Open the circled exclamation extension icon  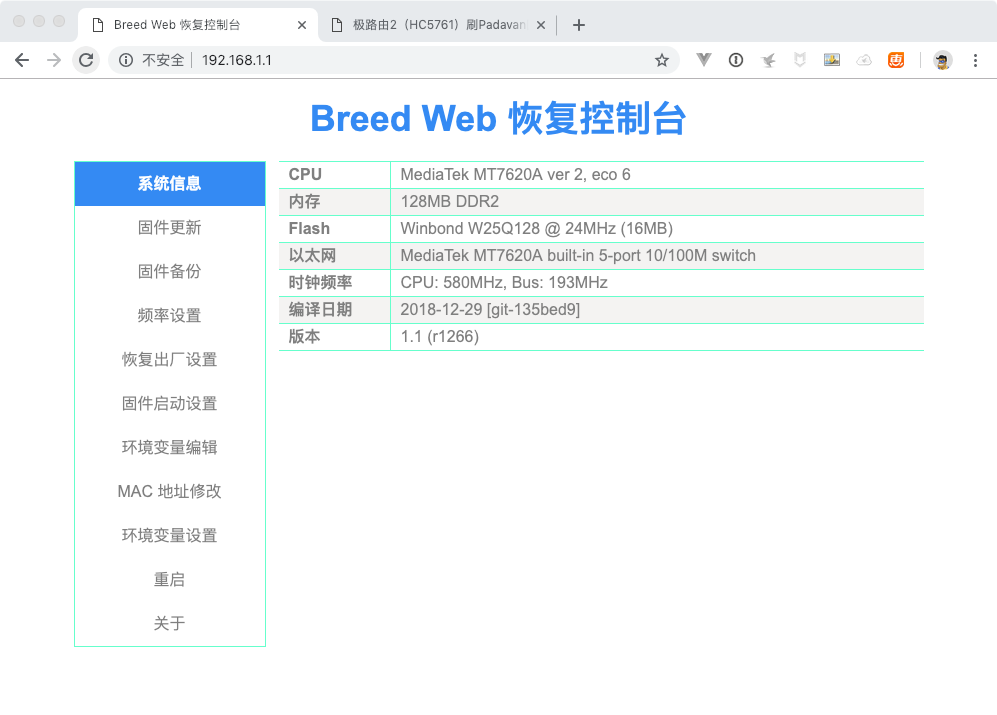coord(736,60)
